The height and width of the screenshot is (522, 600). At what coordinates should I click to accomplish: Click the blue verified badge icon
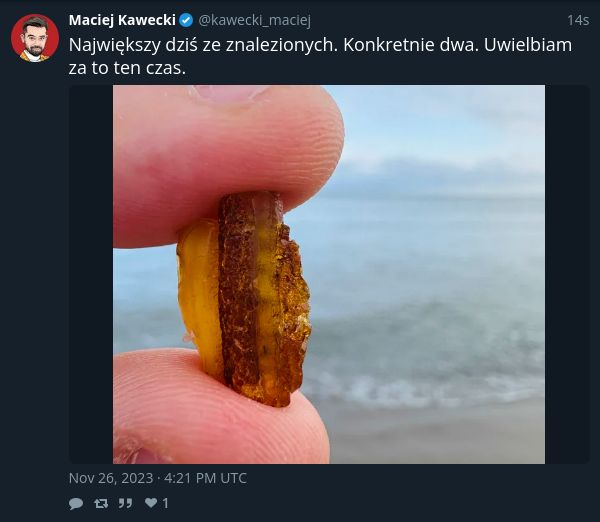186,20
